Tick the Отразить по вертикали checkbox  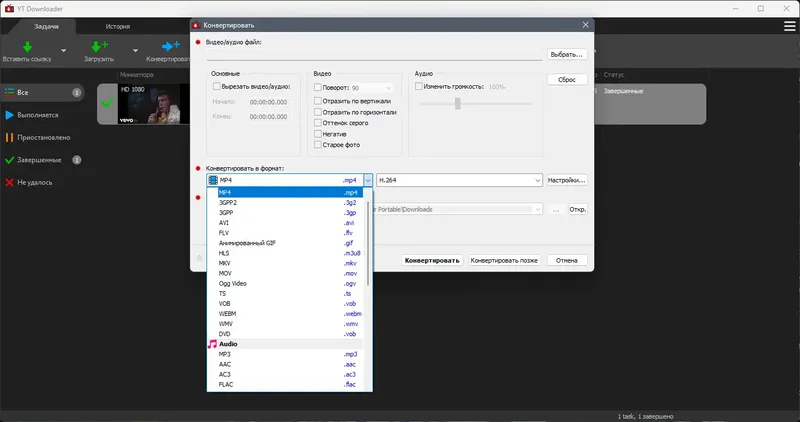318,101
